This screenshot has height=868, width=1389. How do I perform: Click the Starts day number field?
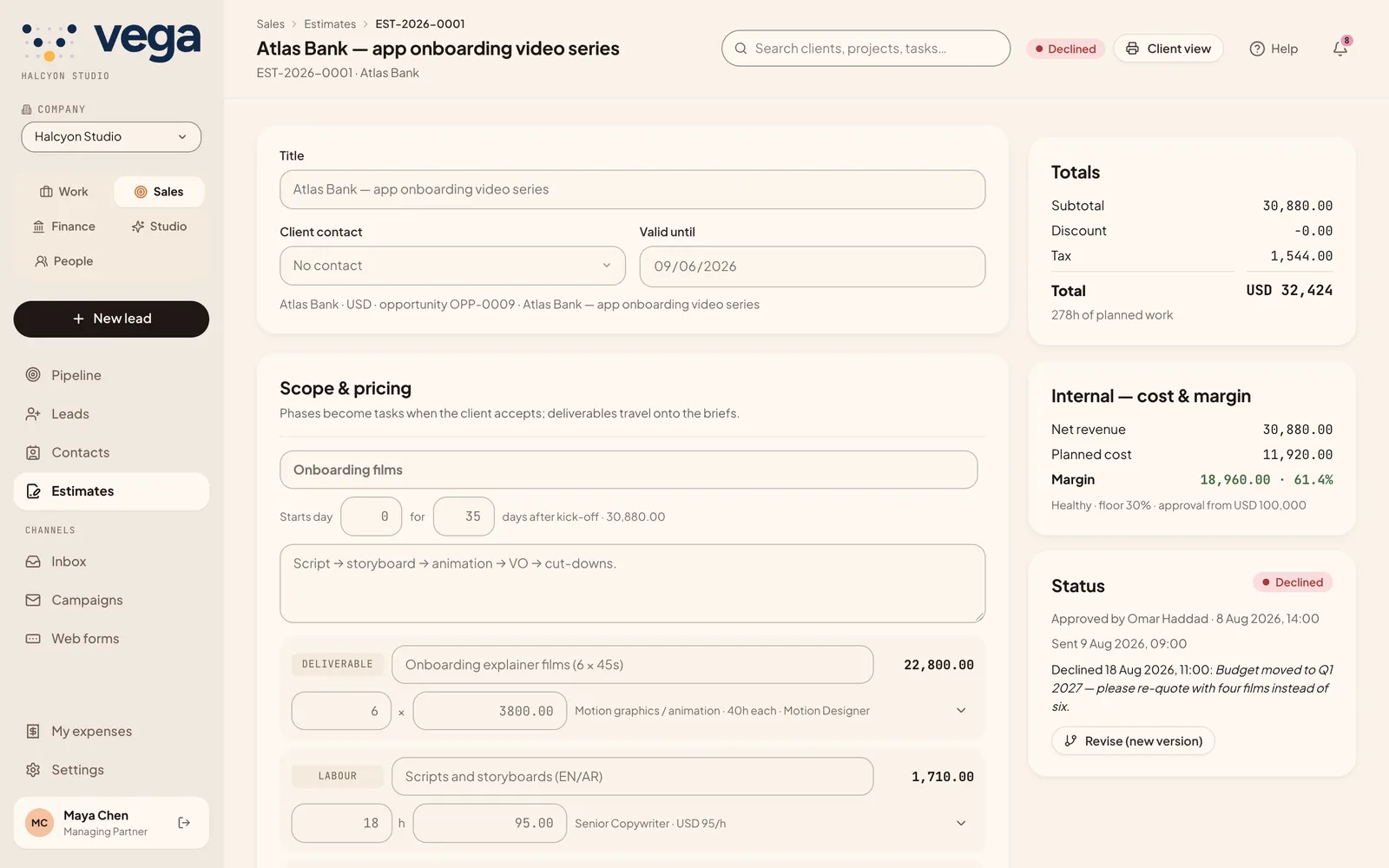click(372, 516)
